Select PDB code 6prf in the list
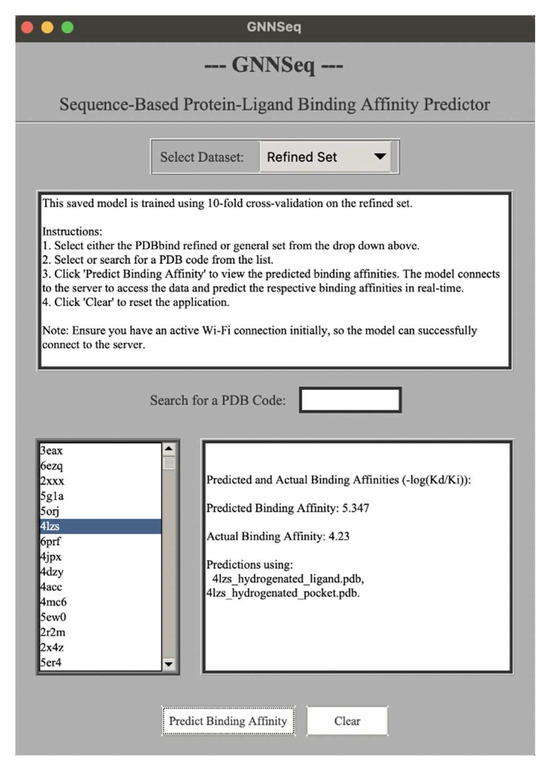The width and height of the screenshot is (550, 772). point(100,542)
